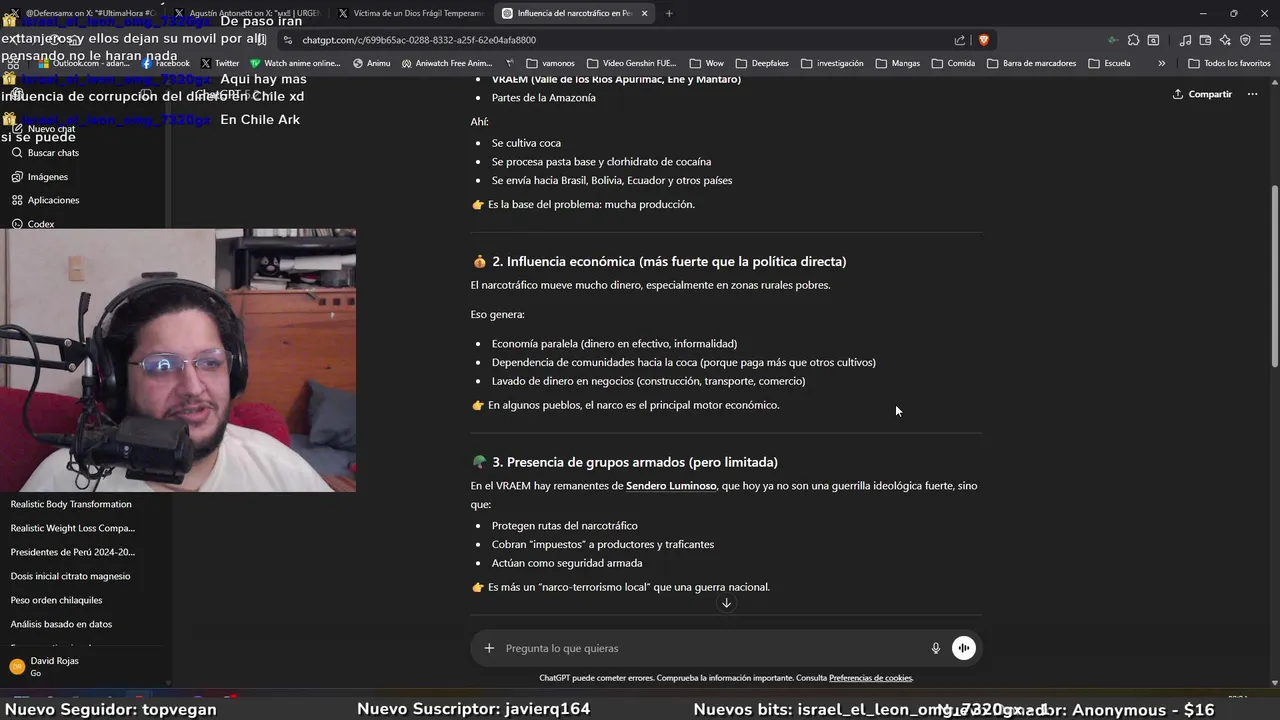Expand the Barra de marcadores folder
Image resolution: width=1280 pixels, height=720 pixels.
pos(1032,63)
